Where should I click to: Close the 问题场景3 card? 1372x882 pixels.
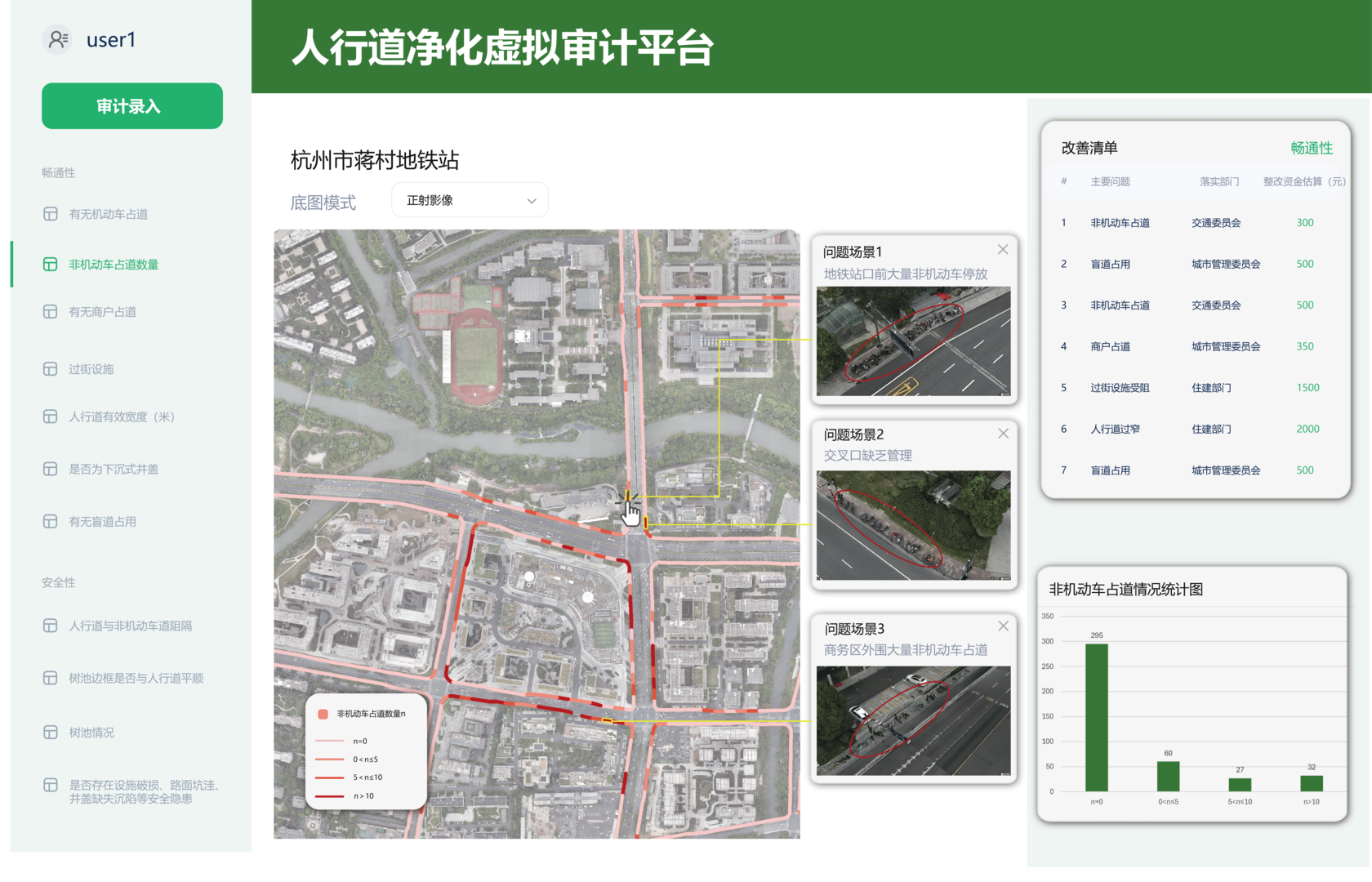pyautogui.click(x=1003, y=626)
